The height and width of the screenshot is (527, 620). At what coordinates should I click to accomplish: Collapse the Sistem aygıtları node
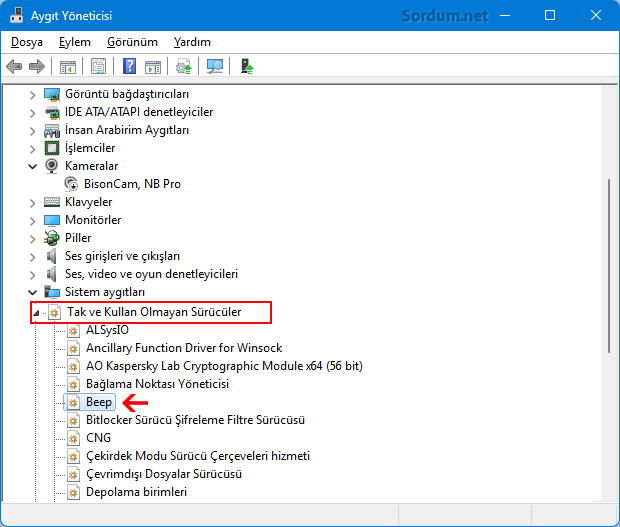(32, 293)
